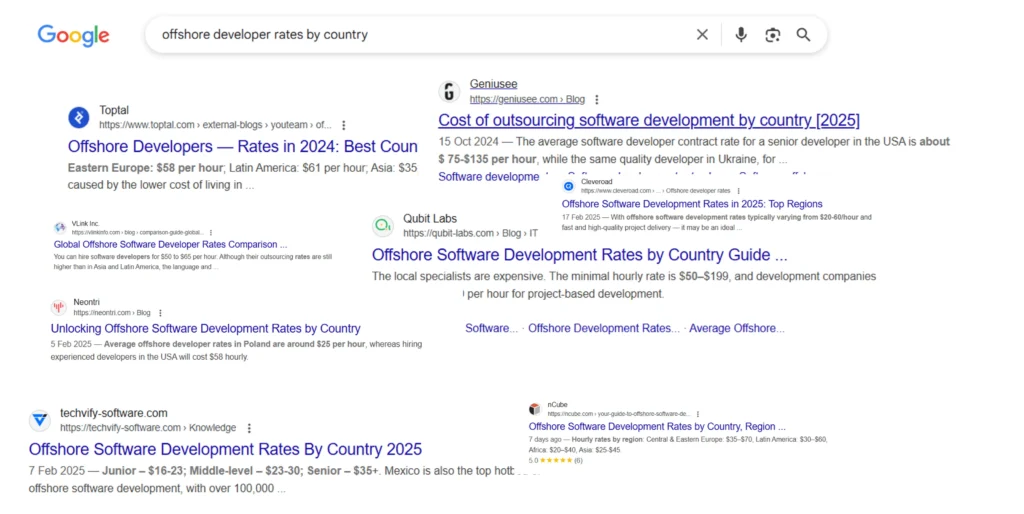Open 'Unlocking Offshore Software Development Rates by Country'
Screen dimensions: 1024x514
pos(205,329)
